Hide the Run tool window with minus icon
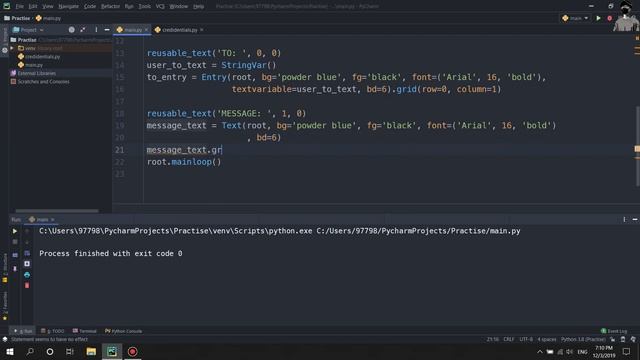The image size is (640, 360). 635,220
